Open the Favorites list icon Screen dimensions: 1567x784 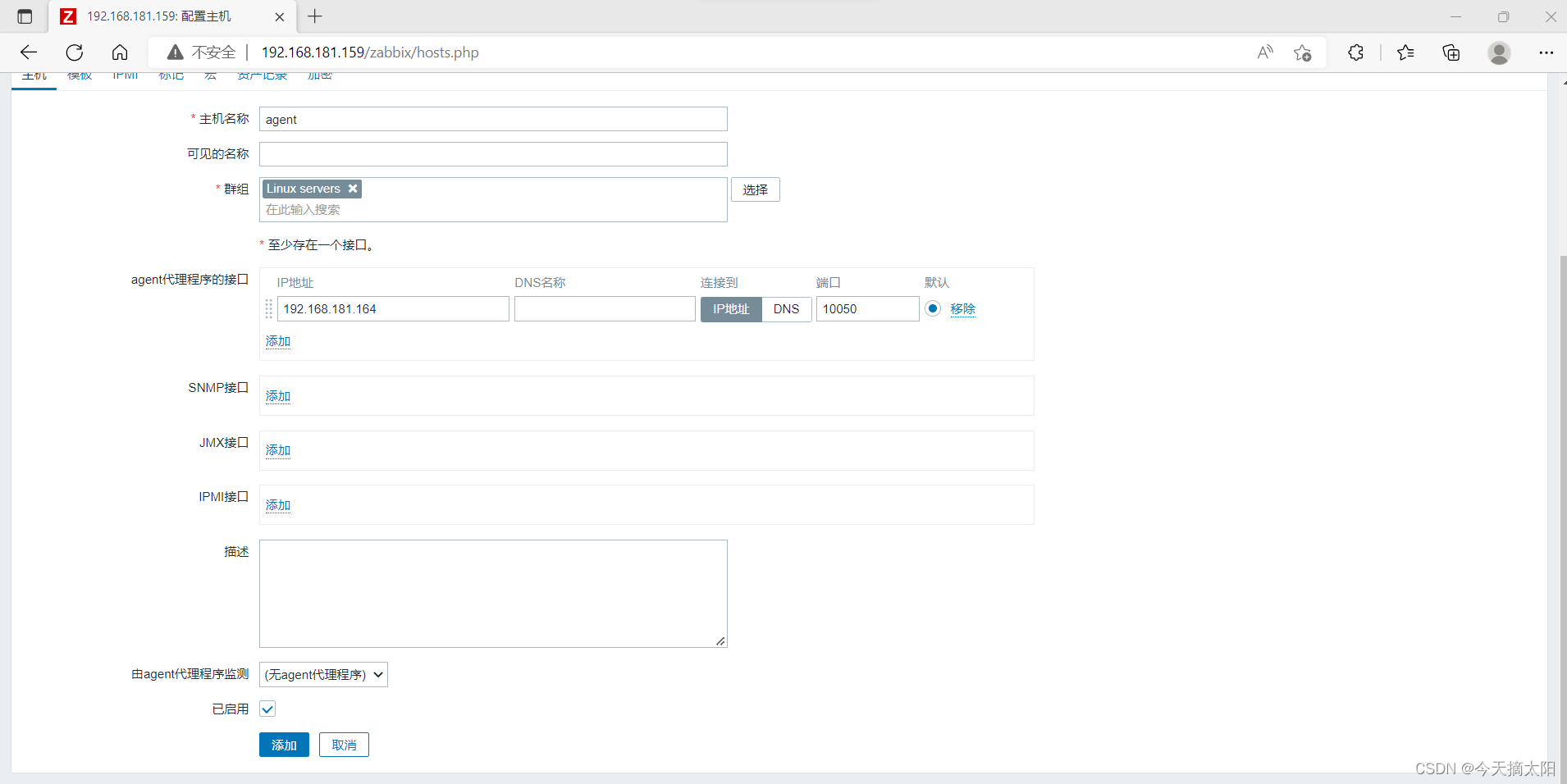coord(1405,52)
